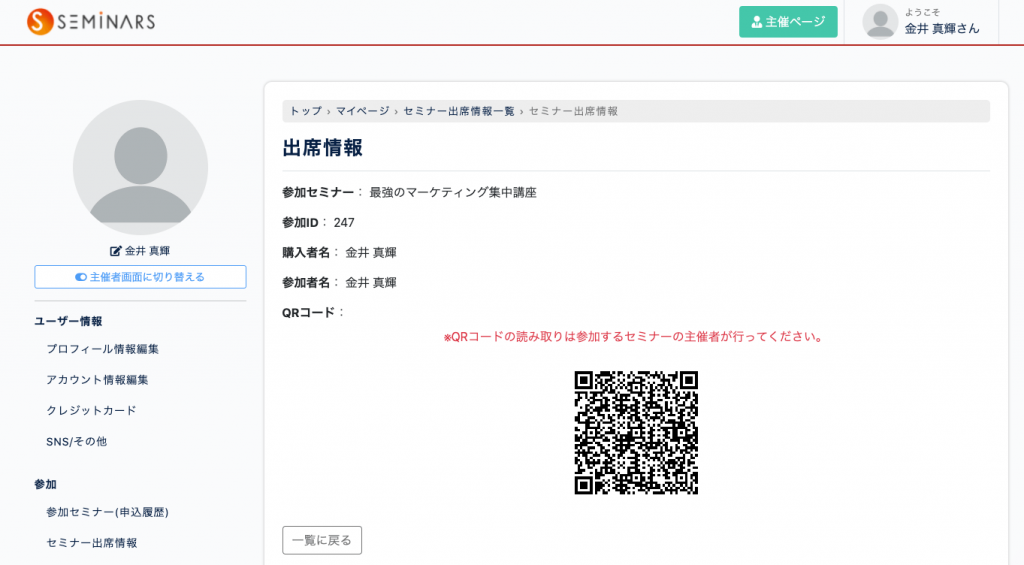Open アカウント情報編集 in the sidebar
The width and height of the screenshot is (1024, 565).
point(97,379)
